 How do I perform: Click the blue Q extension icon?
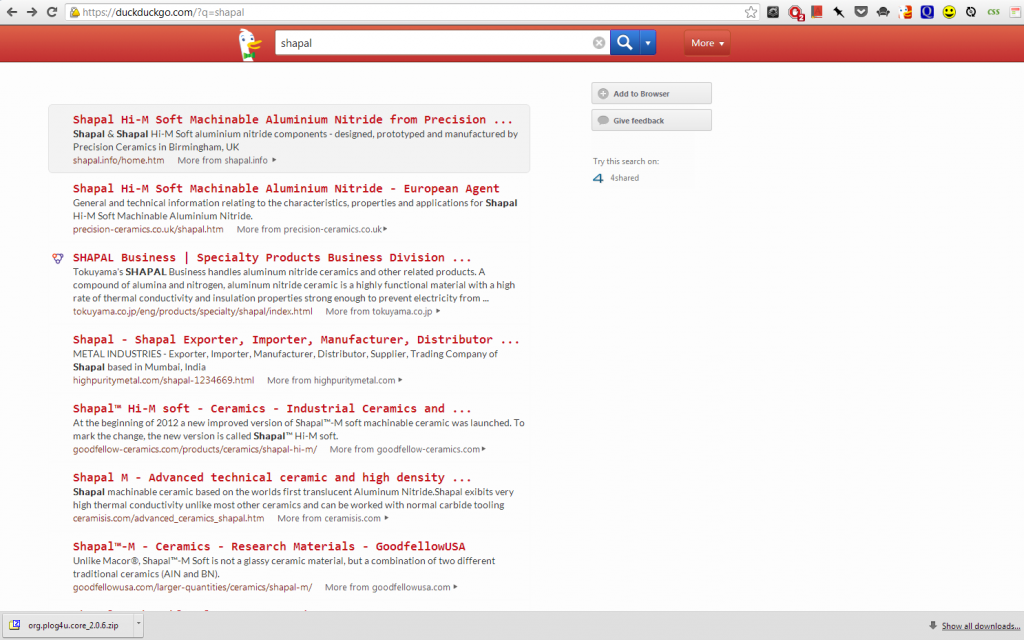[927, 12]
